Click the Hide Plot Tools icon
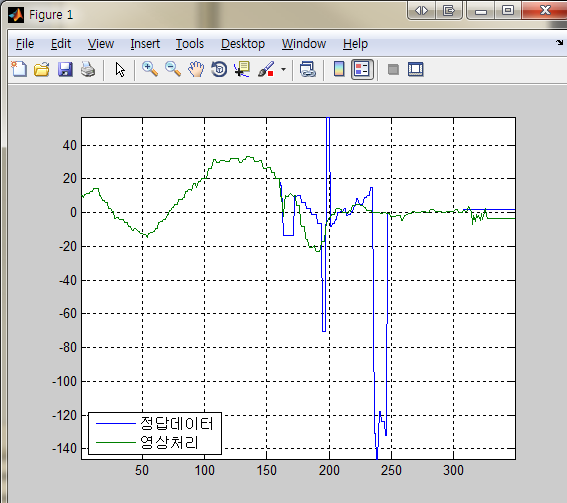The image size is (567, 503). tap(393, 69)
